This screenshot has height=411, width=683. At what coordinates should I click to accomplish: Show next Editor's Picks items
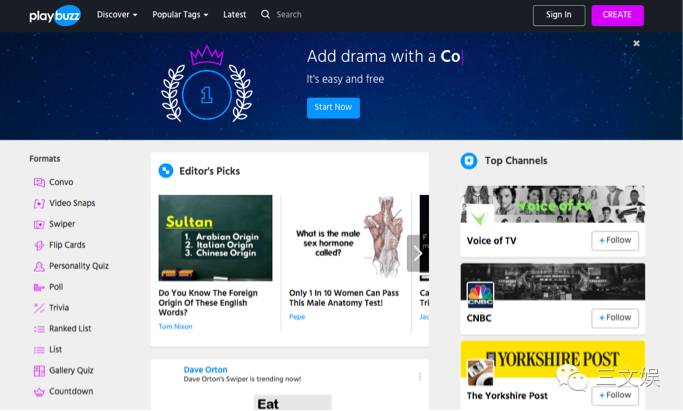point(417,253)
